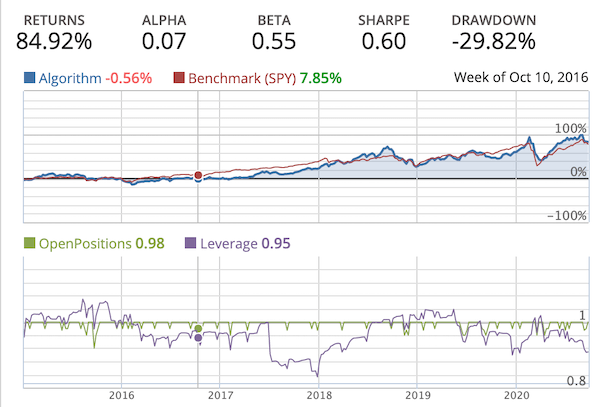The width and height of the screenshot is (600, 407).
Task: Click the purple Leverage data point marker
Action: 198,338
